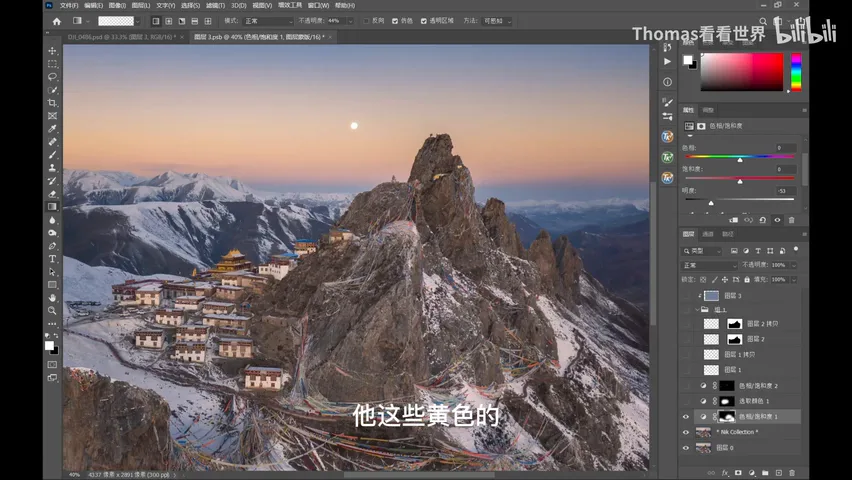This screenshot has width=852, height=480.
Task: Reset adjustment defaults icon in Properties
Action: click(x=762, y=220)
